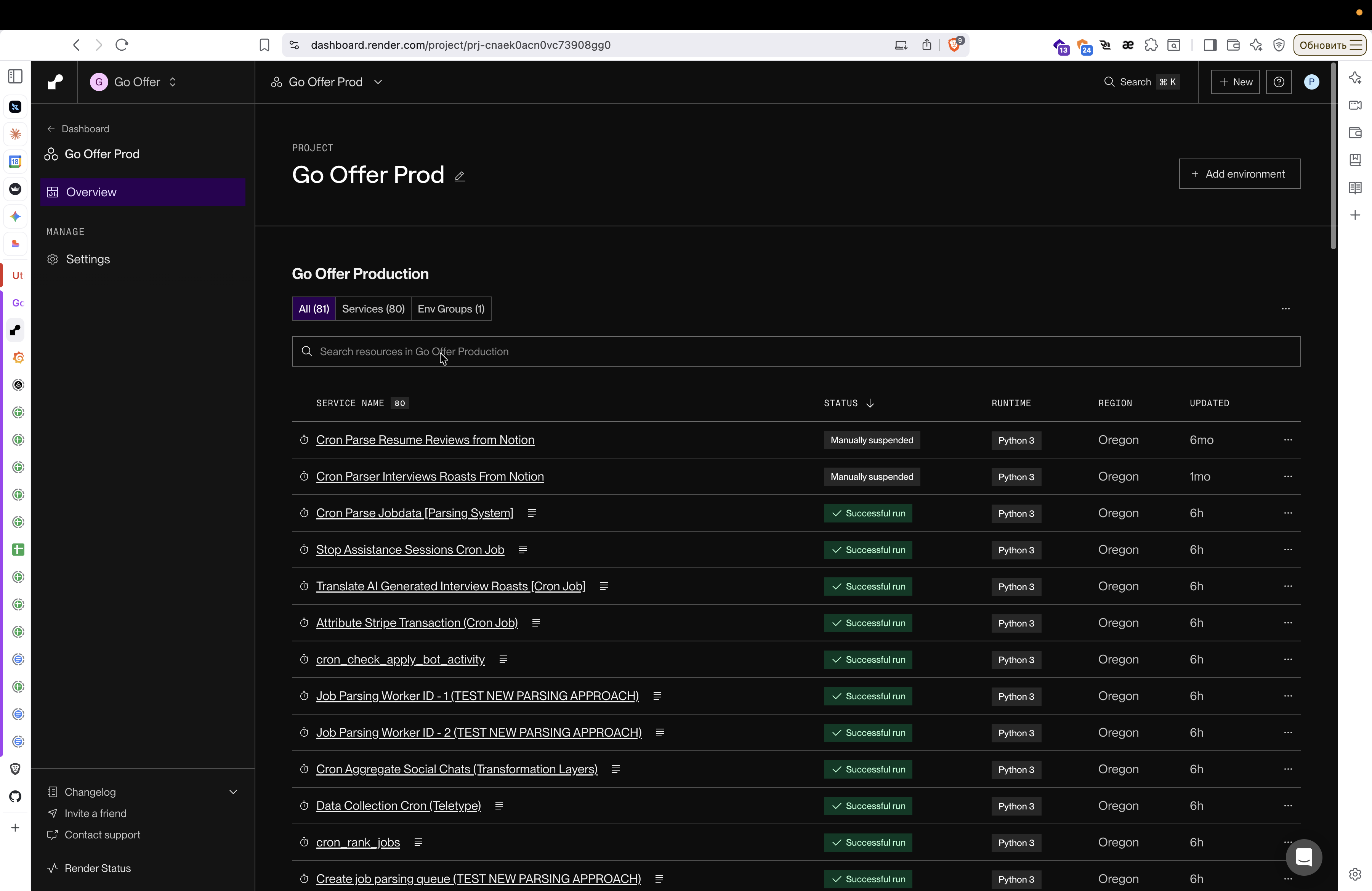Open logs icon next to Data Collection Cron
This screenshot has width=1372, height=891.
click(499, 806)
